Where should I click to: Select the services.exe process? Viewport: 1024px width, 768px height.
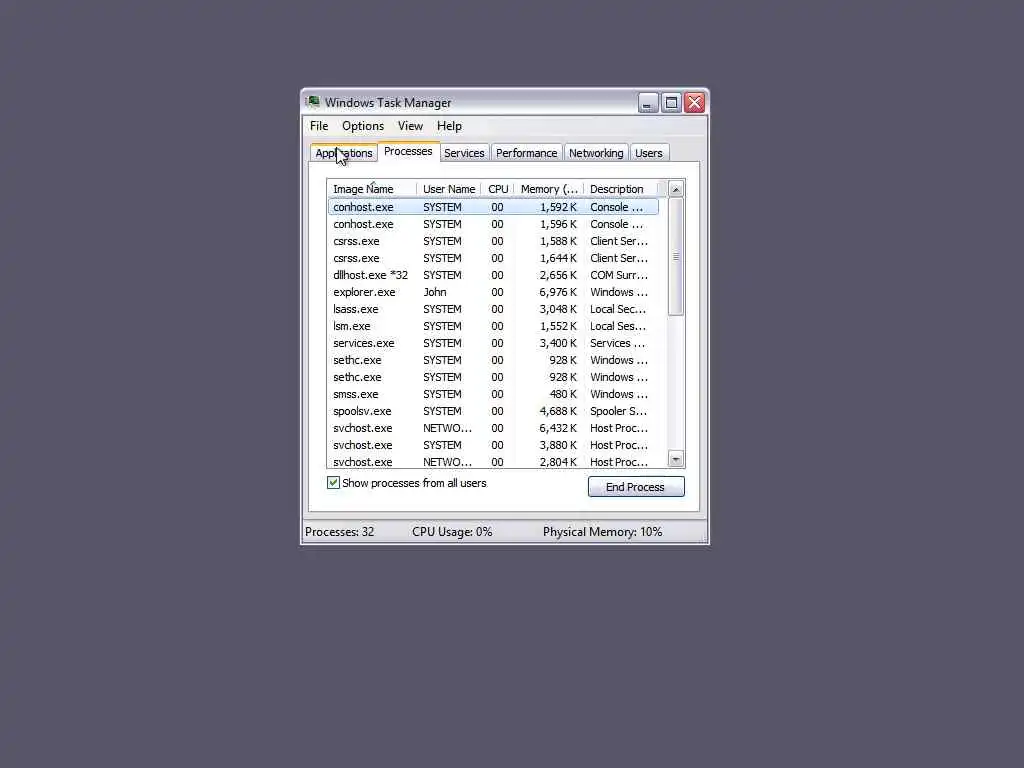point(493,343)
